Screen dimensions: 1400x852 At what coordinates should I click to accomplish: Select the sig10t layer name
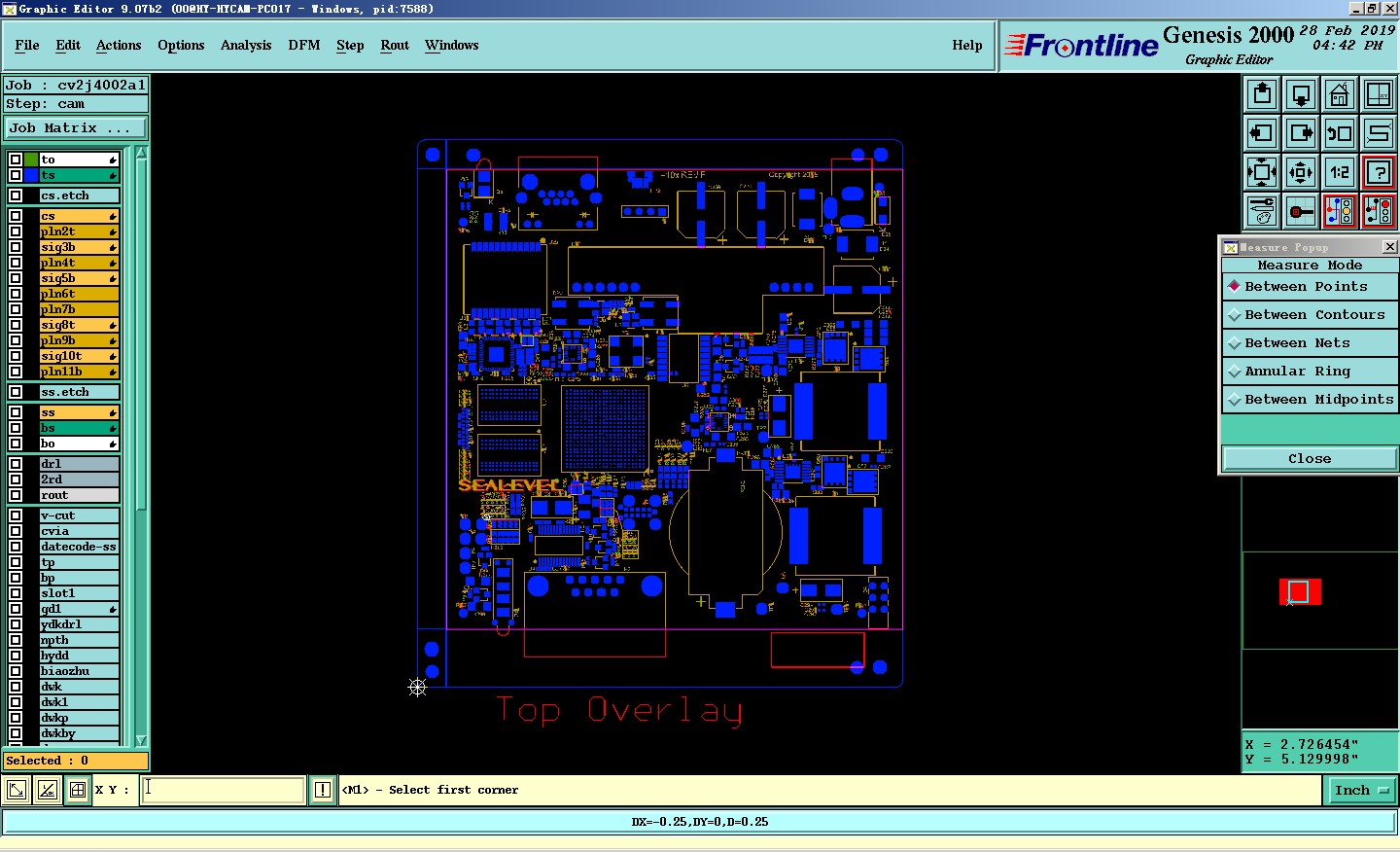coord(79,356)
